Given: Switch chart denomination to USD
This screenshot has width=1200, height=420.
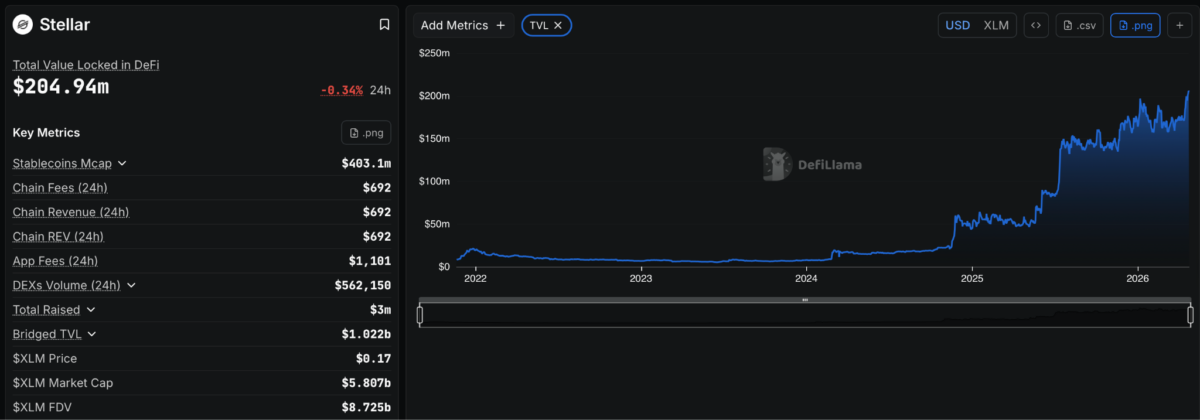Looking at the screenshot, I should (x=958, y=25).
